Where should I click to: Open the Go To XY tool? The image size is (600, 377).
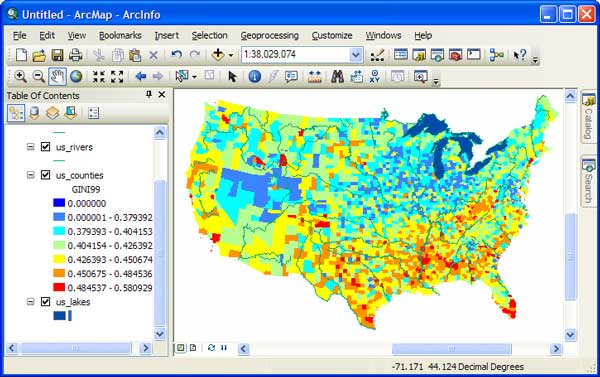pos(375,77)
